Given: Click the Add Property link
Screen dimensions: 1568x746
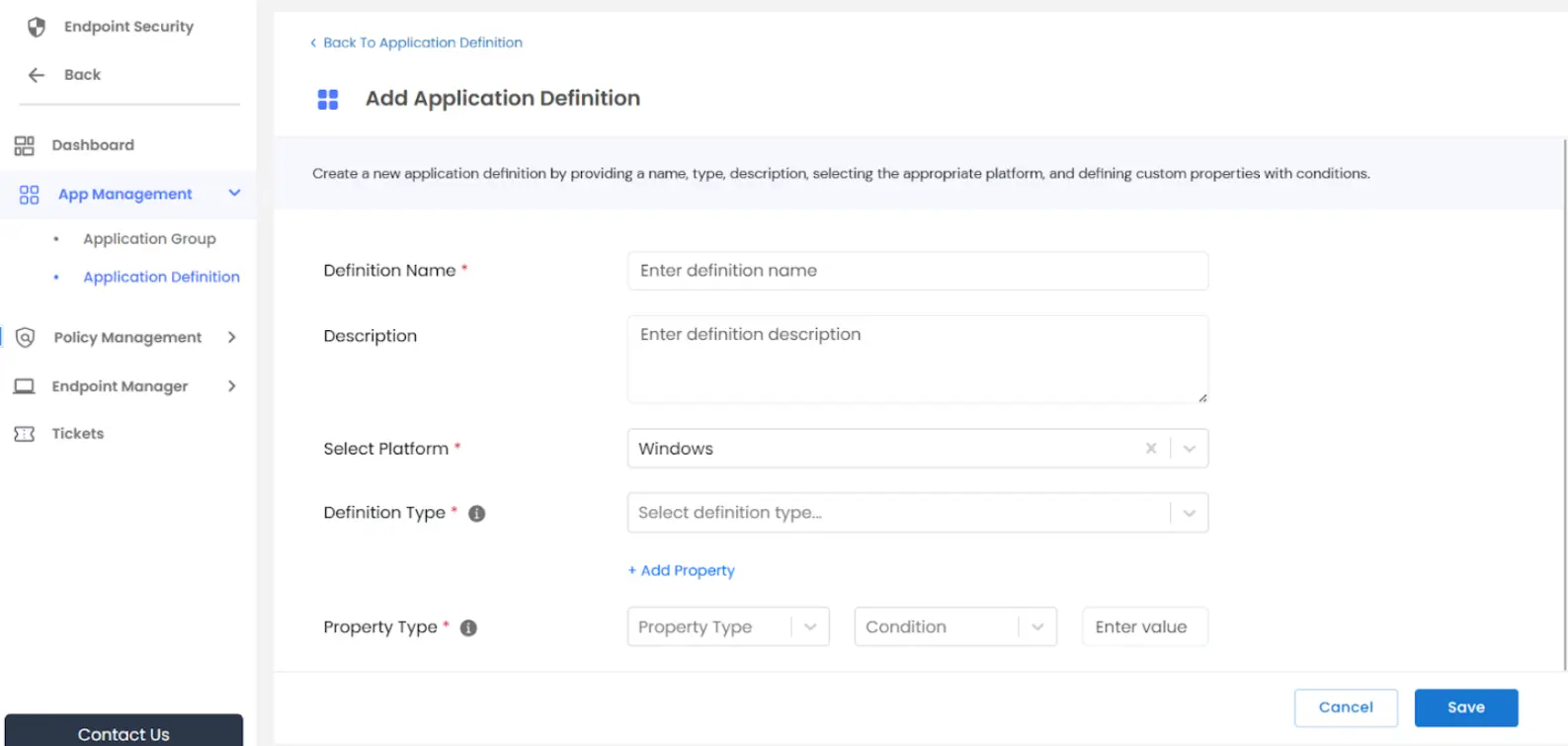Looking at the screenshot, I should tap(682, 571).
